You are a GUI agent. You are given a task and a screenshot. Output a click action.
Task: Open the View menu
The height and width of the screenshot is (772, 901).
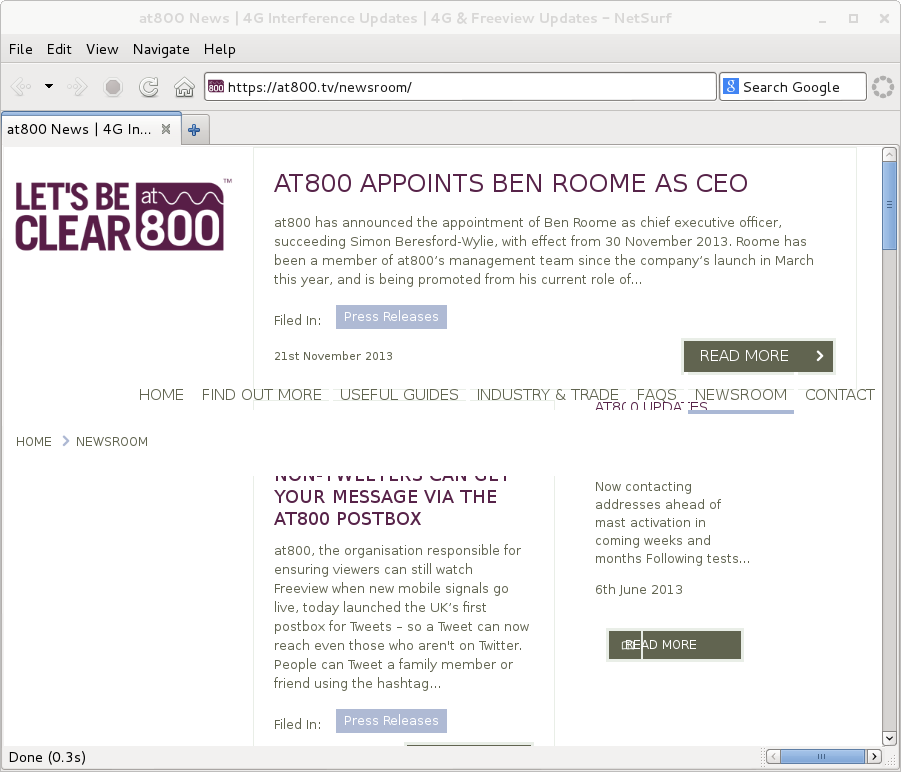tap(102, 49)
